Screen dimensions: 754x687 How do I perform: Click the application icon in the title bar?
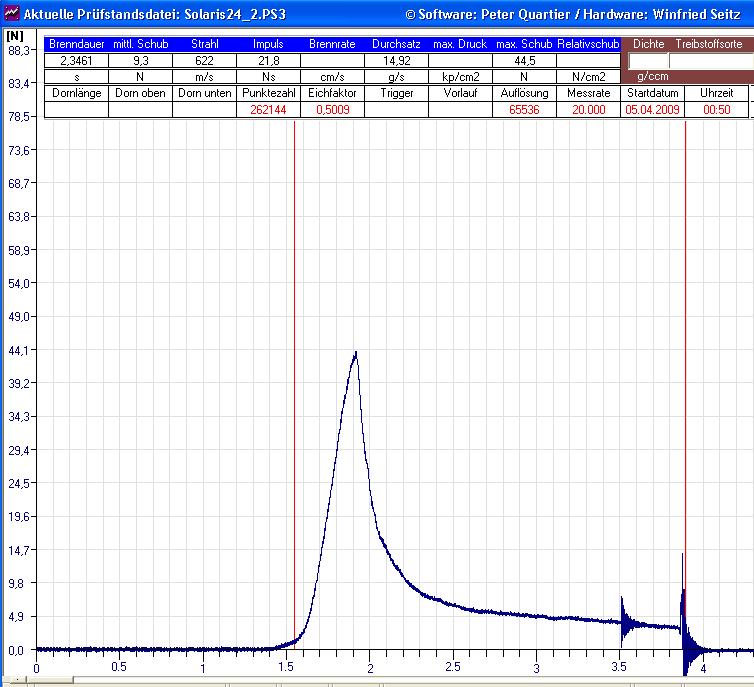click(10, 14)
